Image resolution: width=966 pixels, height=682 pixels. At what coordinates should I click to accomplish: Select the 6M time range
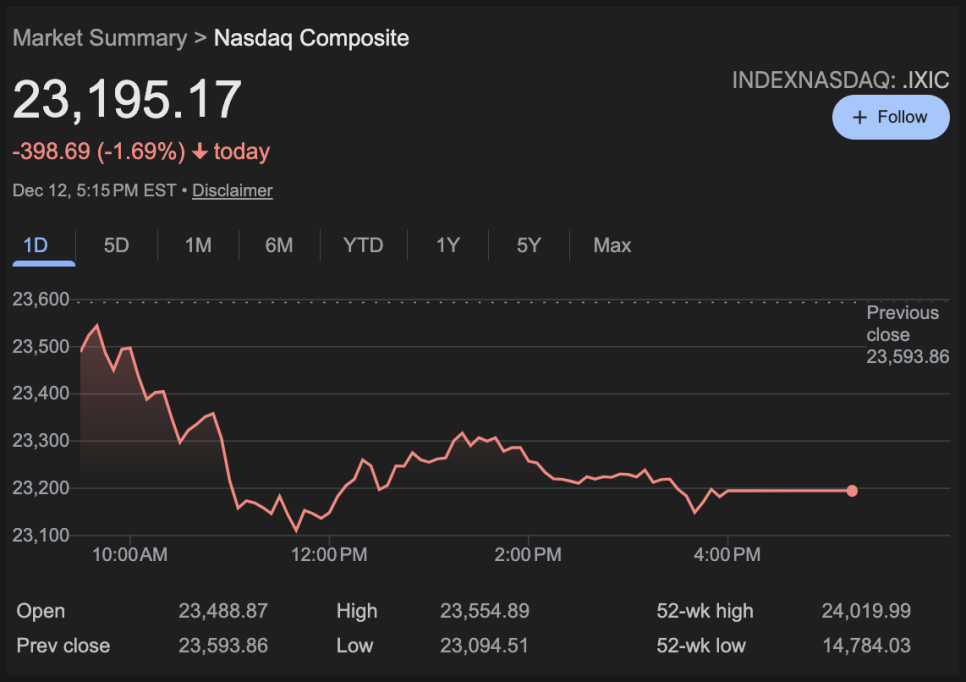tap(279, 245)
